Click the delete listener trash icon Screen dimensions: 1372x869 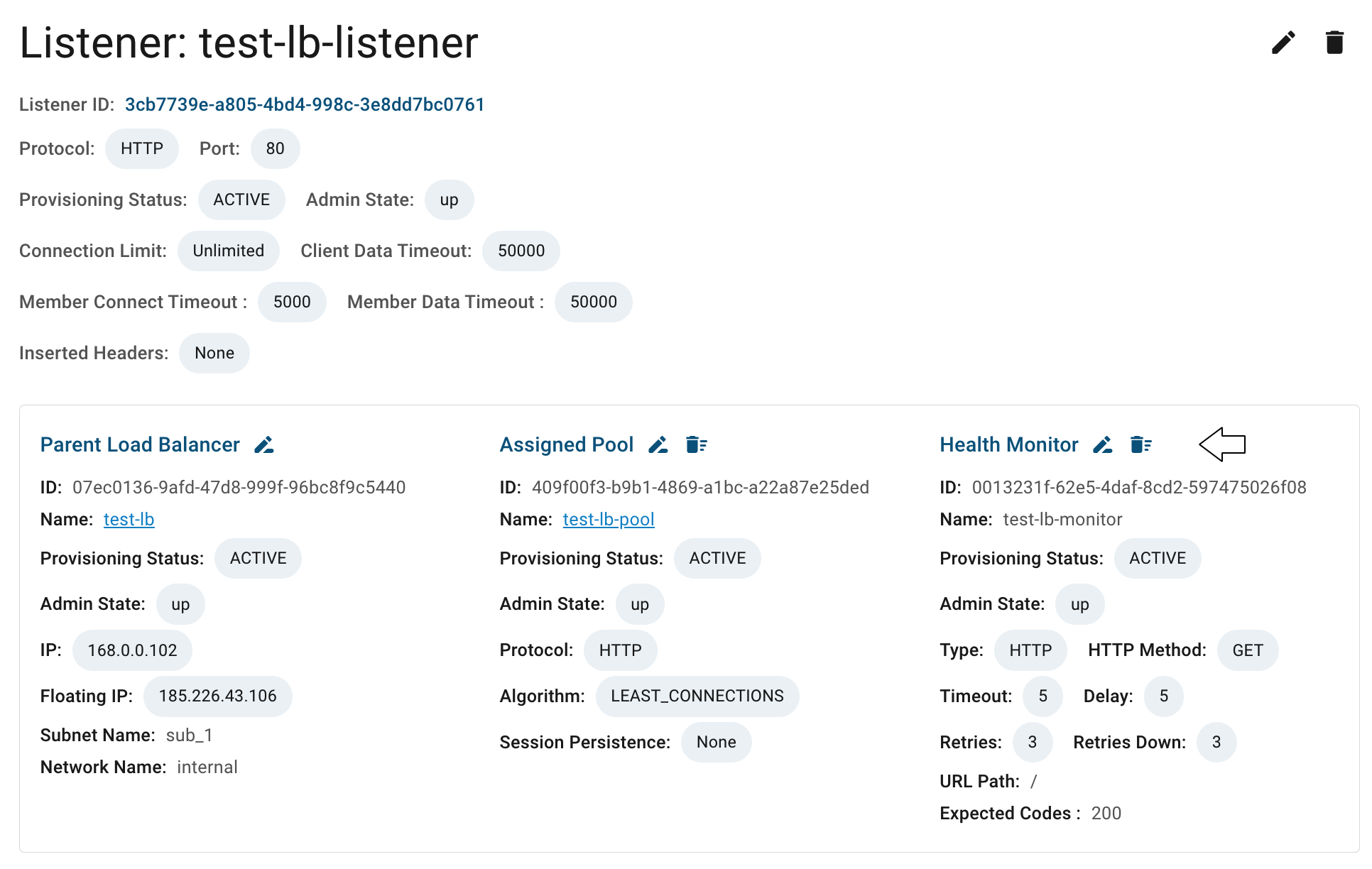tap(1334, 43)
